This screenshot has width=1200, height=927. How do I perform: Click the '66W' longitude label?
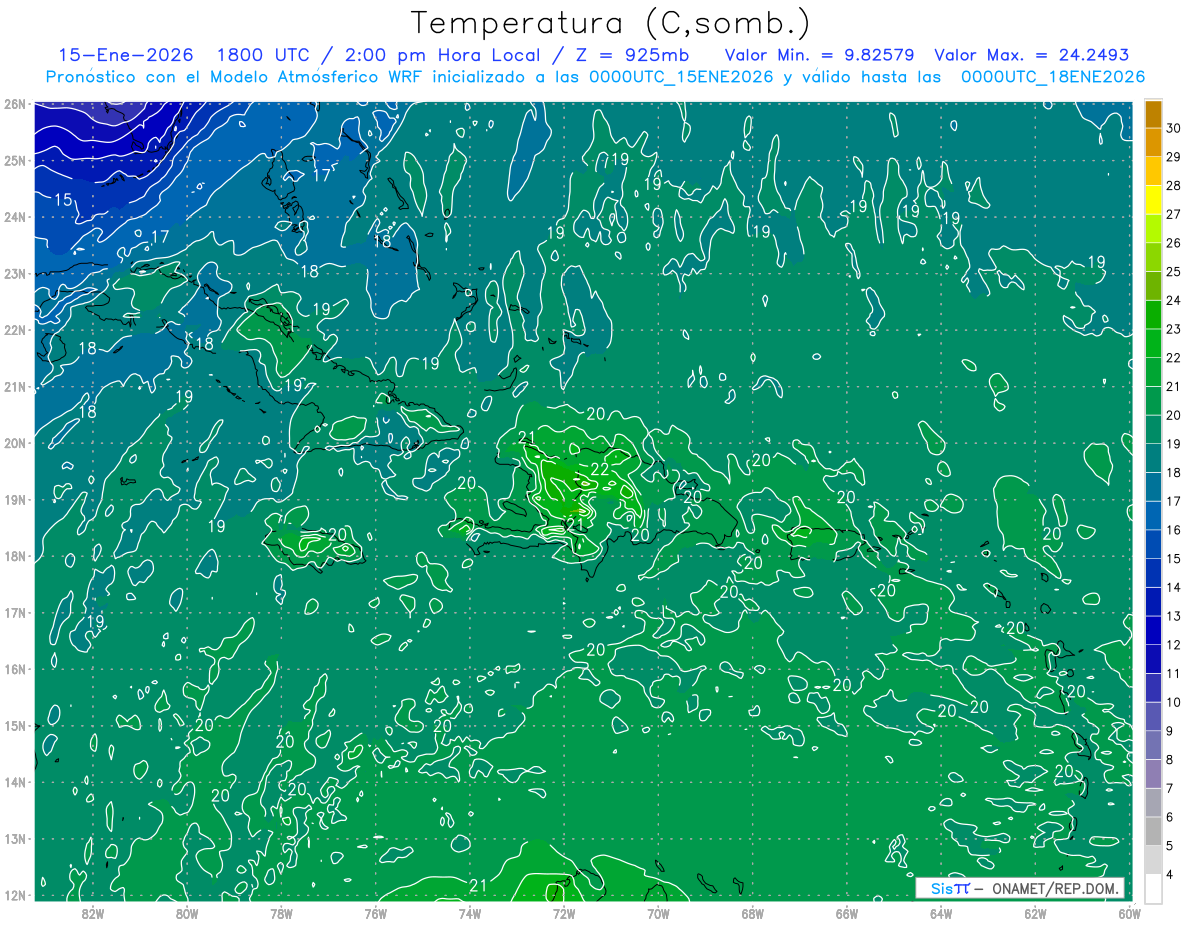tap(847, 914)
